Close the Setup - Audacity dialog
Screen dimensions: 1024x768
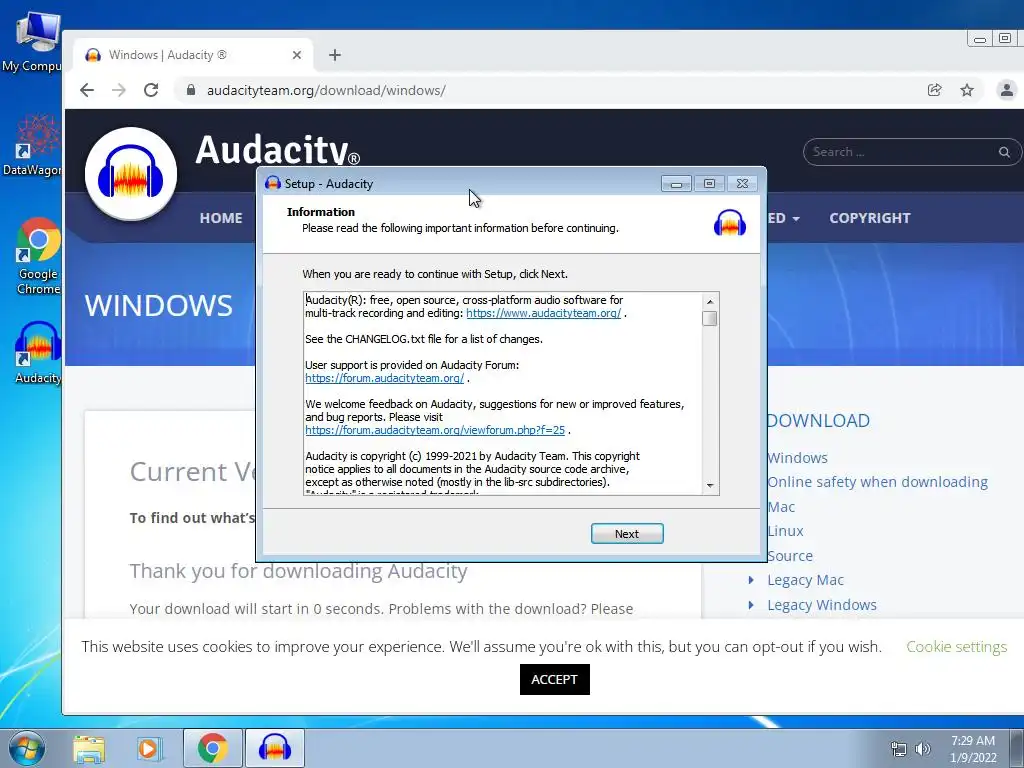click(x=743, y=184)
